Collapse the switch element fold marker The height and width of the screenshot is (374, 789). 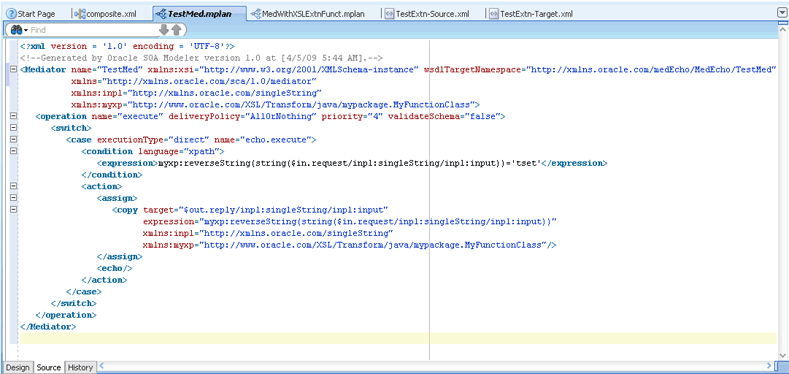[14, 127]
